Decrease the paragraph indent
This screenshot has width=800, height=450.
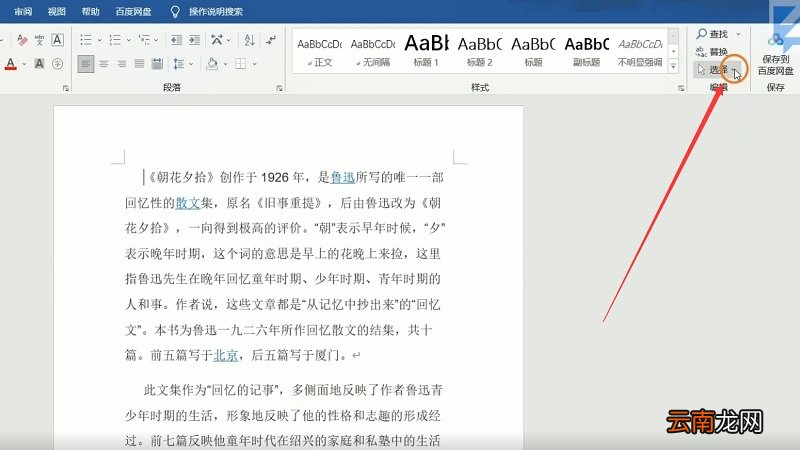[177, 40]
